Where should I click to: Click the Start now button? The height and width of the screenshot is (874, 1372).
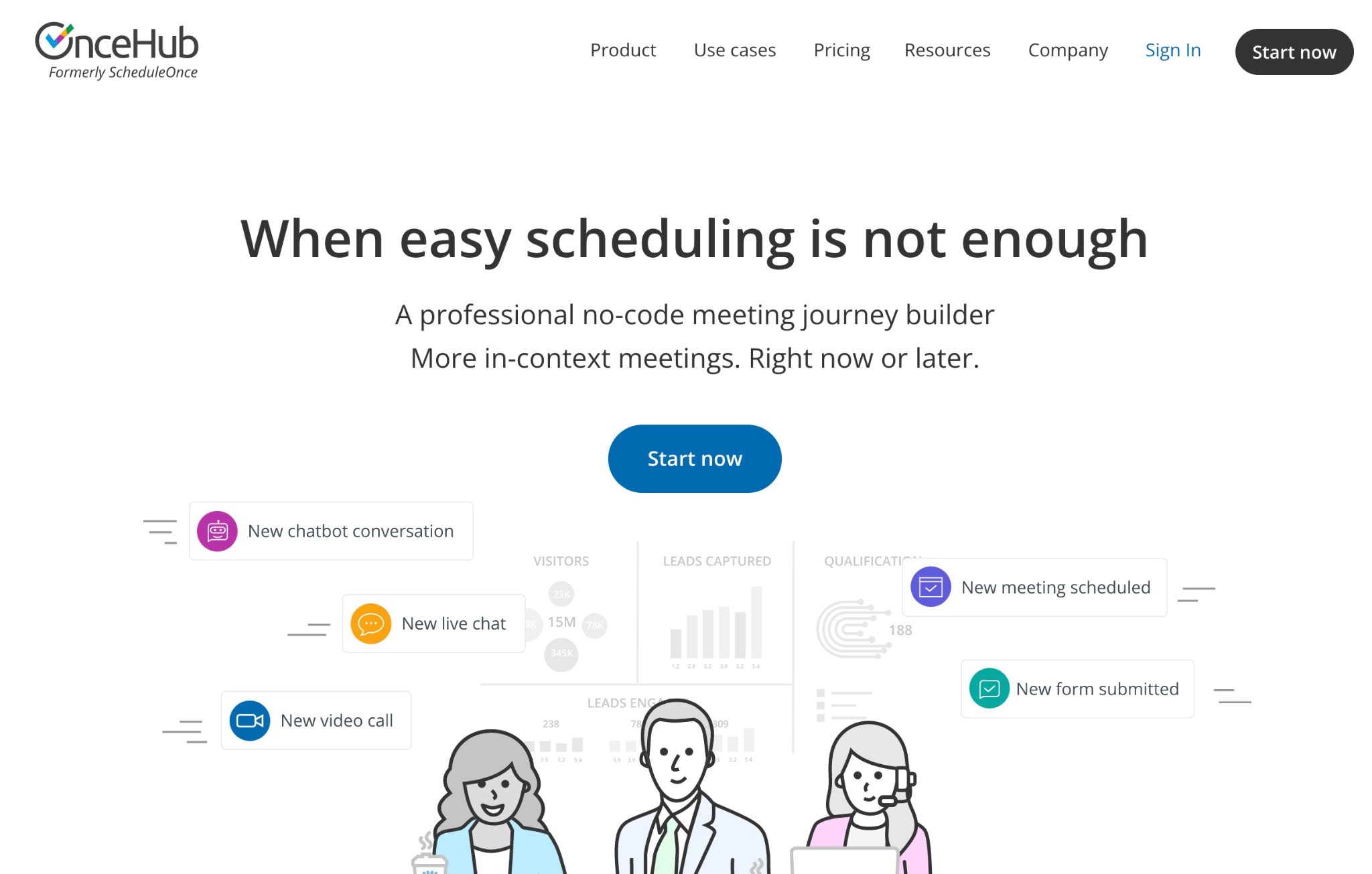tap(695, 457)
